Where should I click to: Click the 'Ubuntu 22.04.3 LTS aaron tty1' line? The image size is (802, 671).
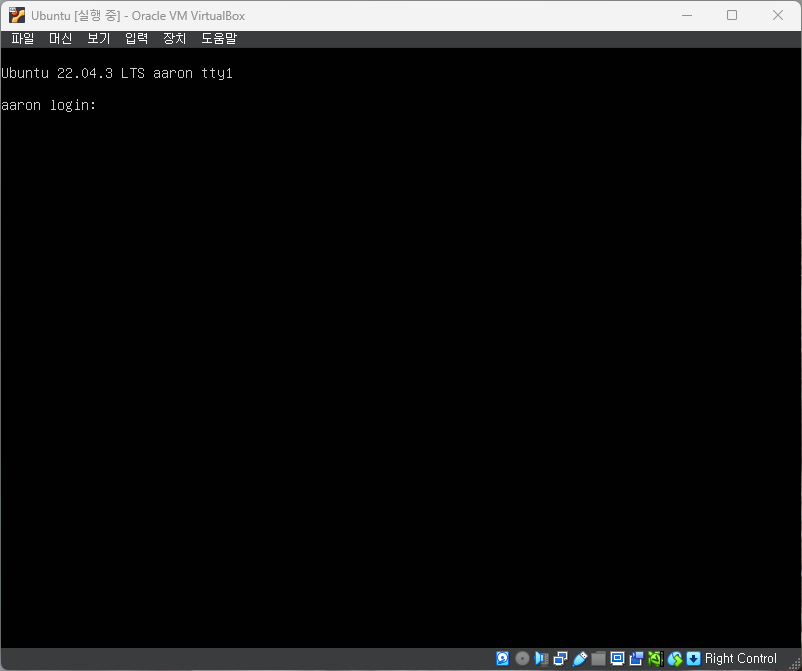(117, 73)
